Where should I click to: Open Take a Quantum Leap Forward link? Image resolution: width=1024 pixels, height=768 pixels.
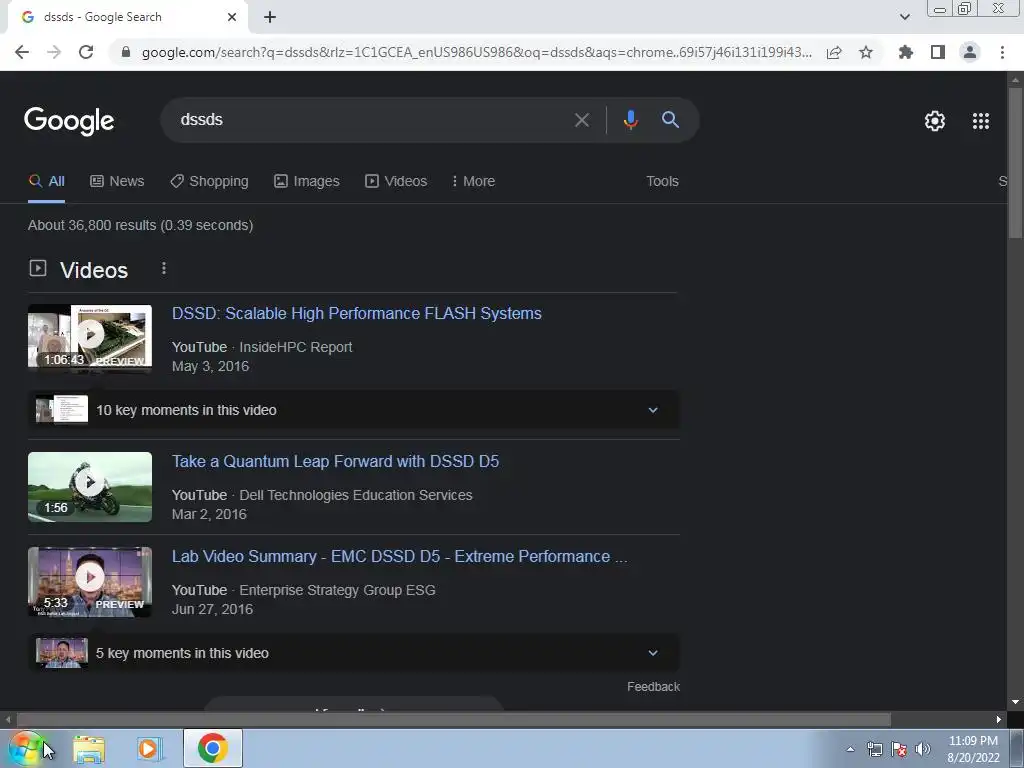335,462
